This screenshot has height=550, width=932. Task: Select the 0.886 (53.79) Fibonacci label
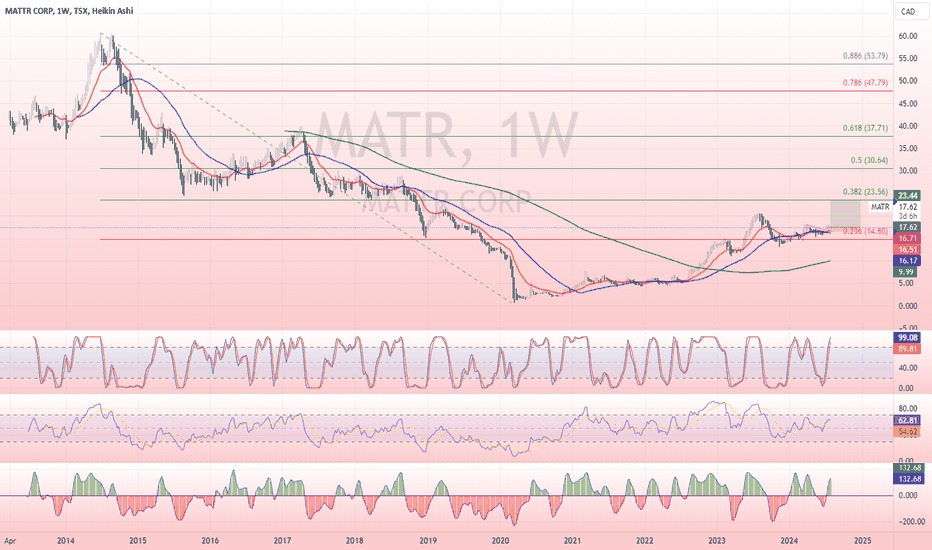click(865, 56)
